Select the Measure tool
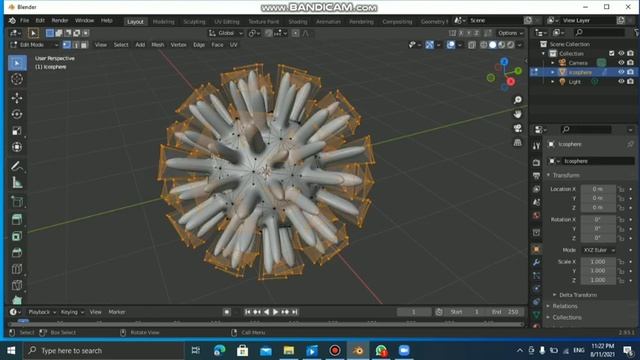This screenshot has width=640, height=360. click(17, 182)
